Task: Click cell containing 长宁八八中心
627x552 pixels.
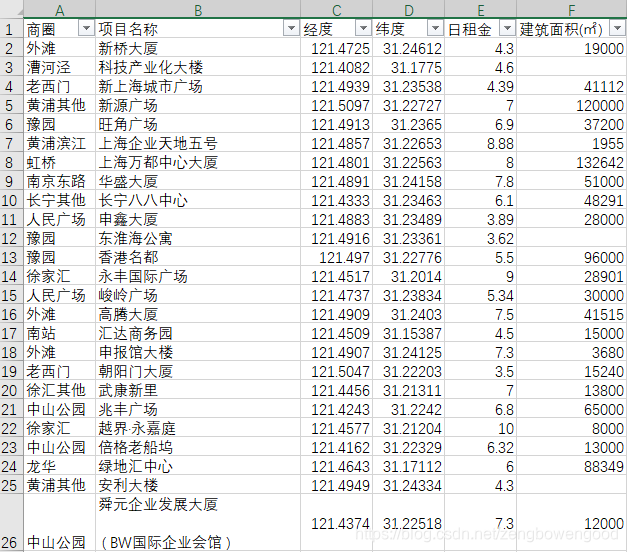Action: tap(198, 200)
